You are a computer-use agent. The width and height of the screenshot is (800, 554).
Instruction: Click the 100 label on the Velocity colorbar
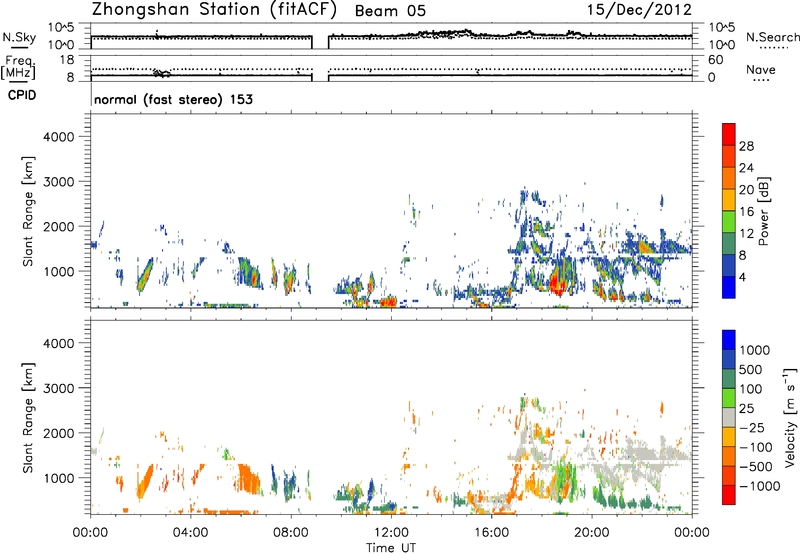click(750, 389)
